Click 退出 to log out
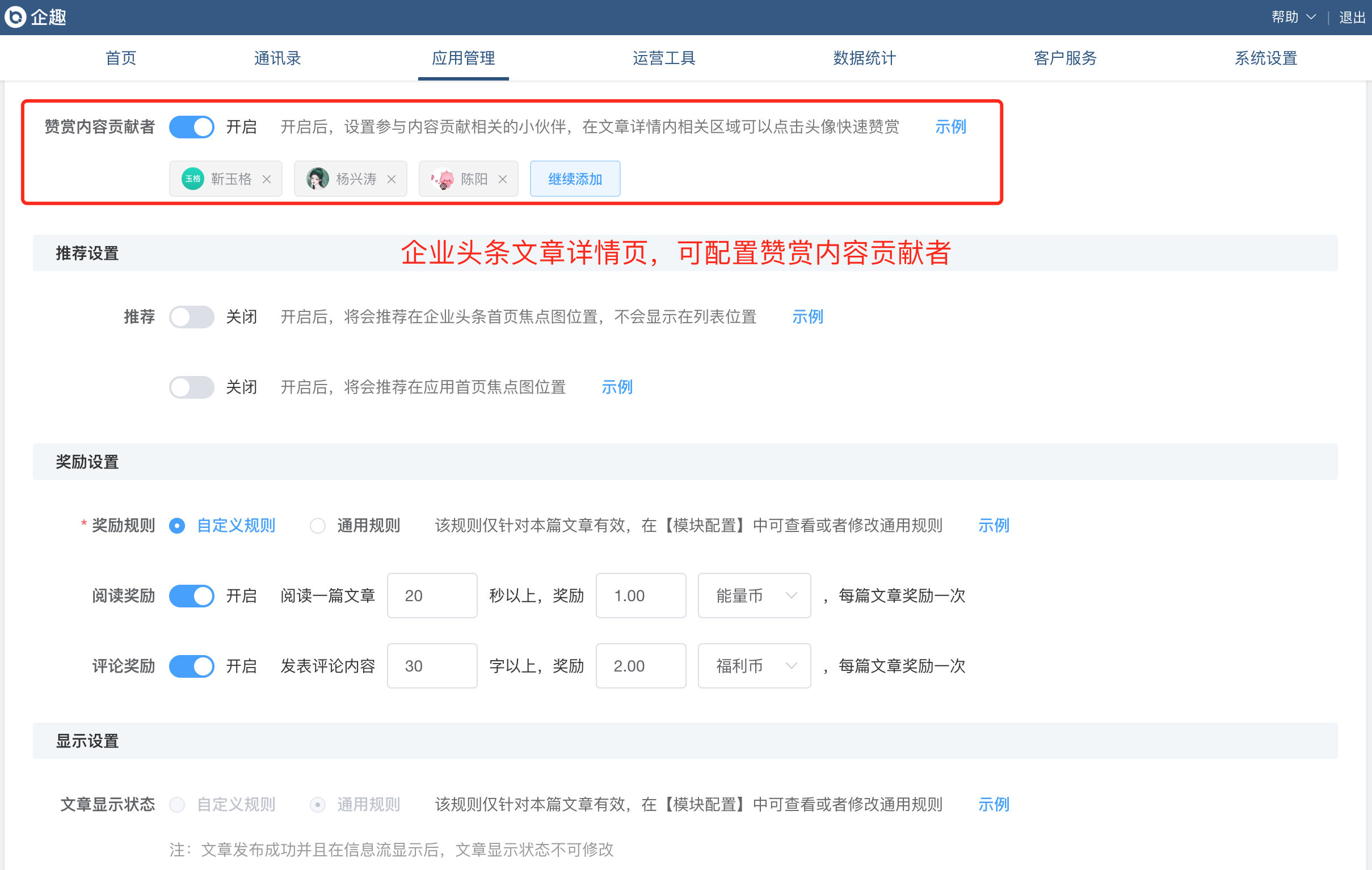The width and height of the screenshot is (1372, 870). (x=1352, y=17)
